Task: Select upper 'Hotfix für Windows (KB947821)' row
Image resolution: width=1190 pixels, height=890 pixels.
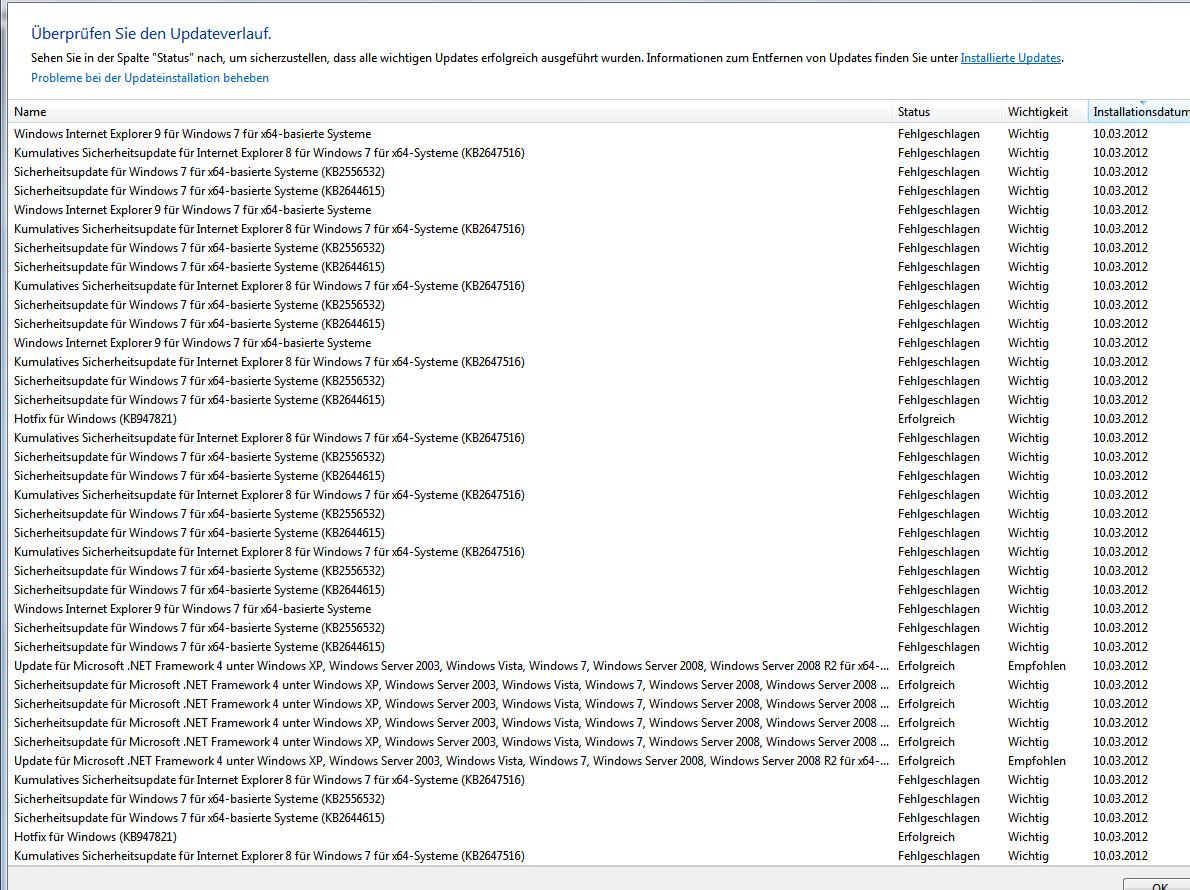Action: click(x=599, y=419)
